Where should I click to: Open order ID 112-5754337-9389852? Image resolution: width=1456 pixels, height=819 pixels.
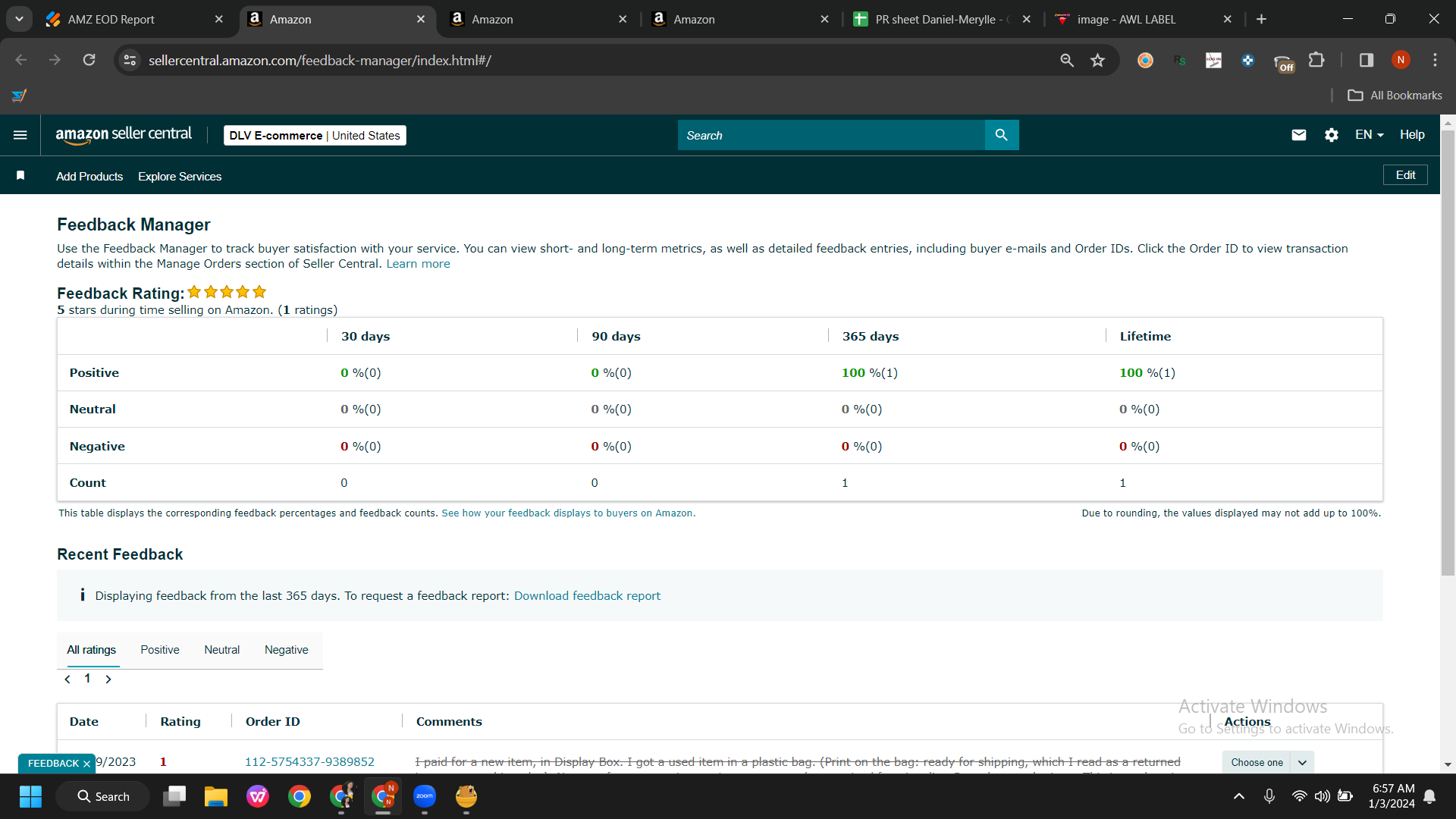click(309, 762)
